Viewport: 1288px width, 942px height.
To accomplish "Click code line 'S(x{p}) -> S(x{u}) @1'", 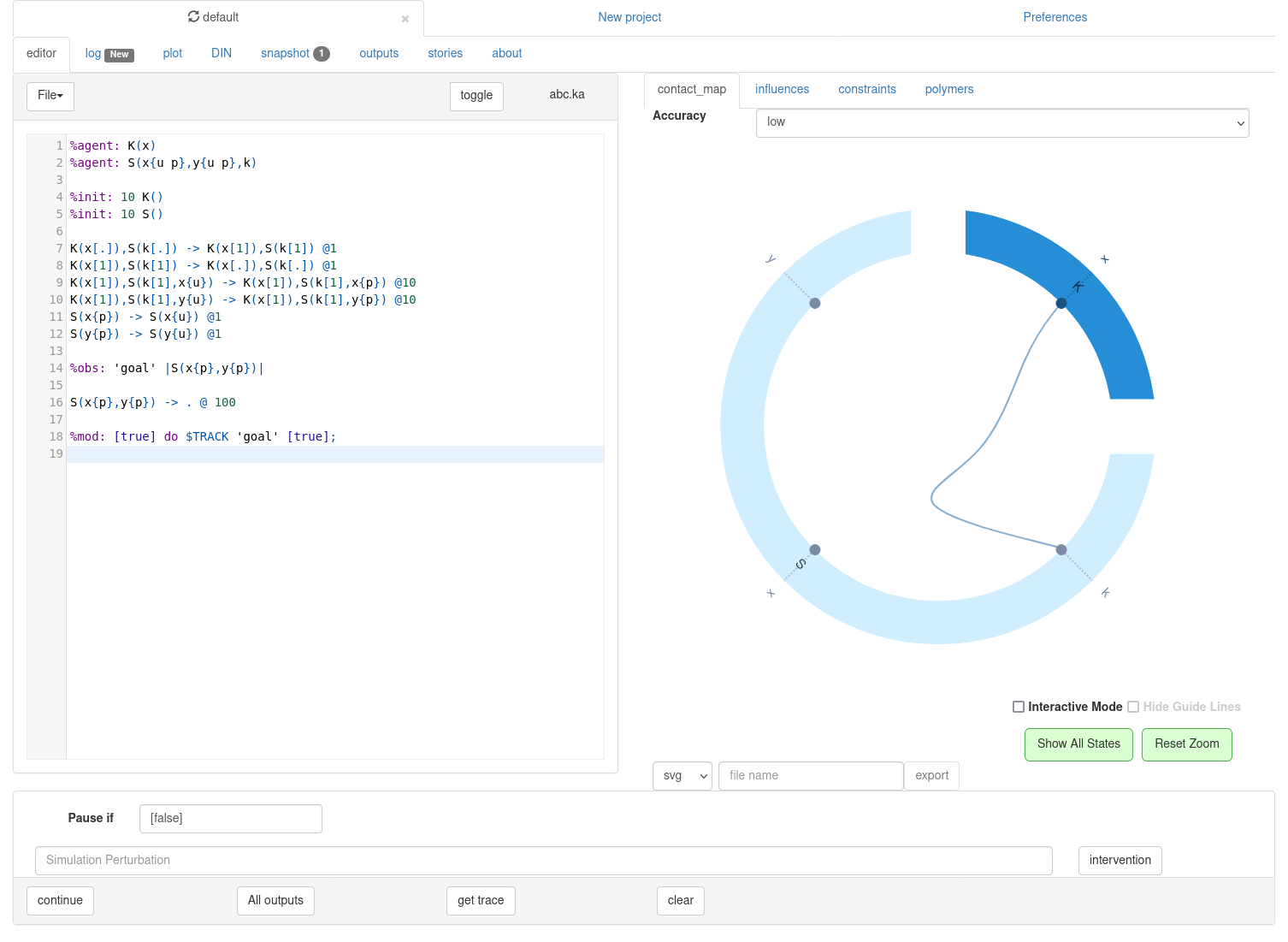I will pos(145,317).
